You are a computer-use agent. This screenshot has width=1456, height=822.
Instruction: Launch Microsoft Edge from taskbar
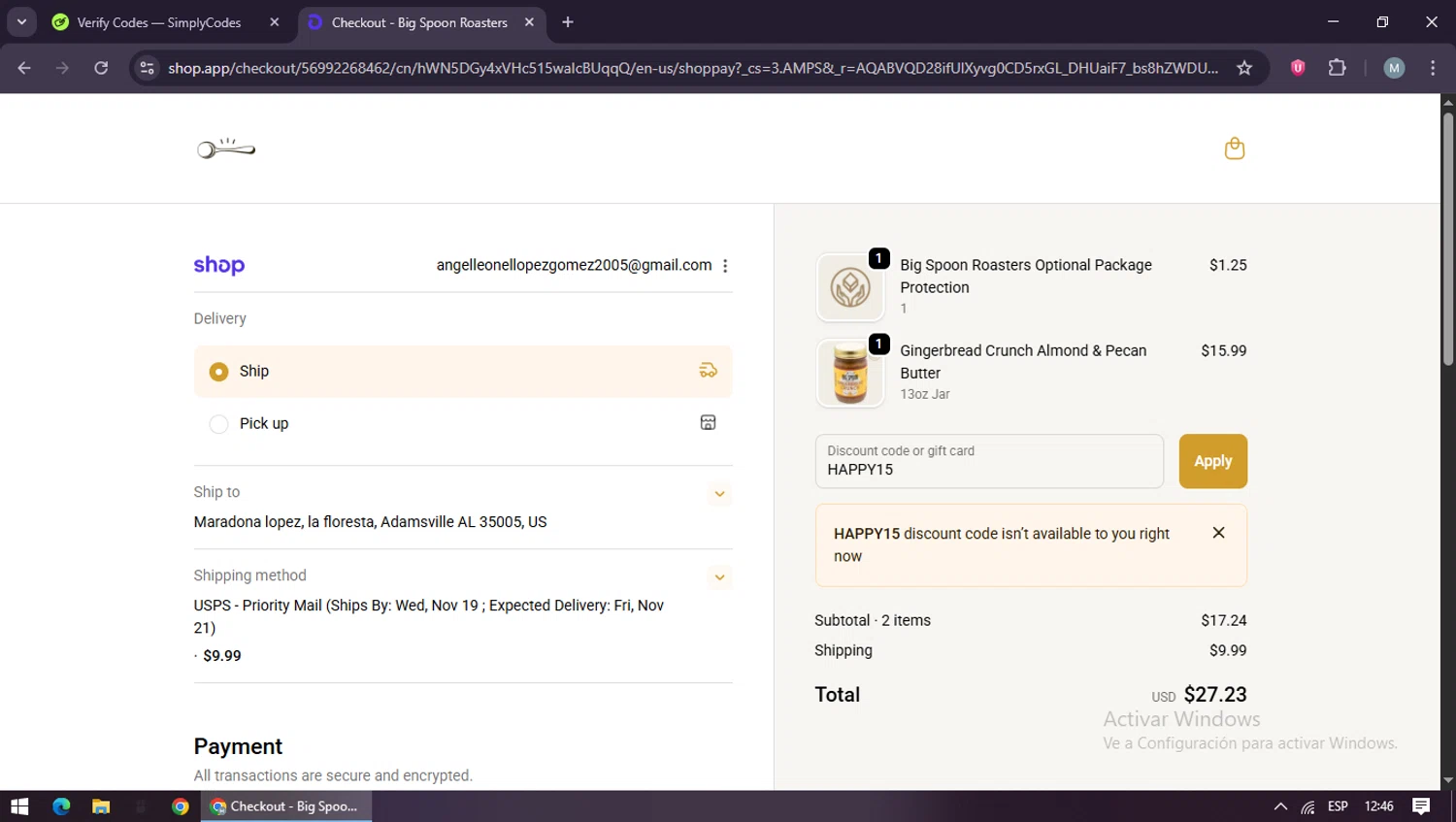(61, 806)
